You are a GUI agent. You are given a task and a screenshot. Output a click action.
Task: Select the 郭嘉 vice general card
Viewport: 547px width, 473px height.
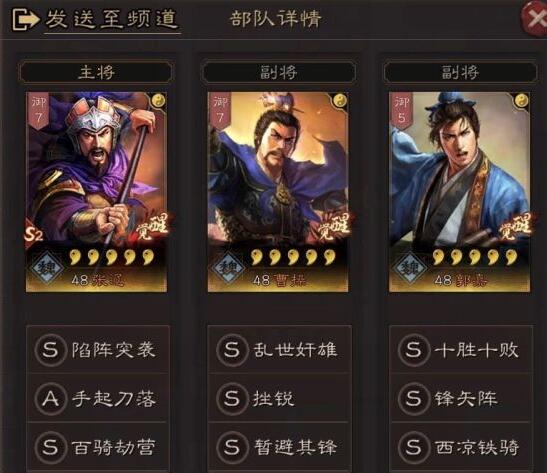click(459, 192)
